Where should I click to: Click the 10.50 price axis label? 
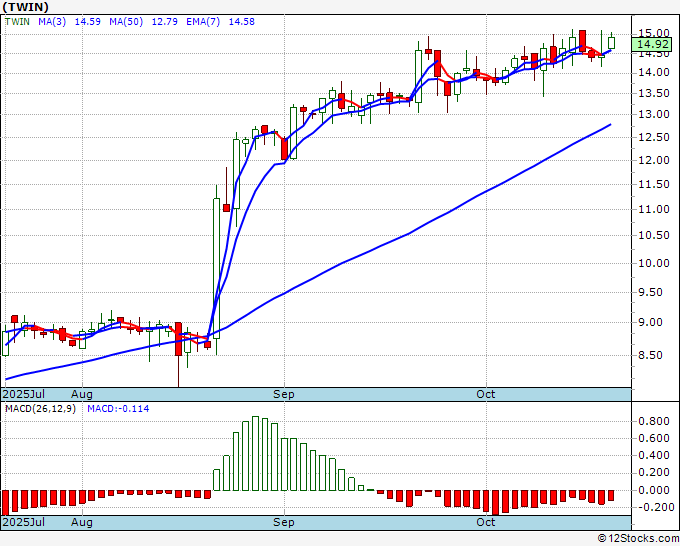tap(654, 235)
